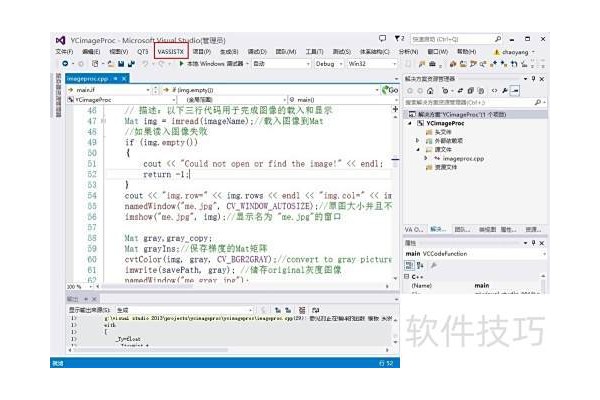Toggle Show All Files in Solution Explorer
Viewport: 600px width, 400px height.
(x=481, y=91)
